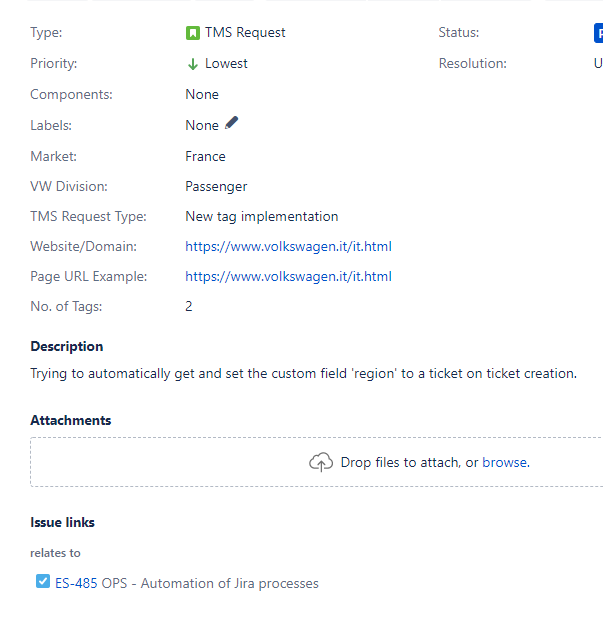Click the Issue links heading
603x629 pixels.
coord(62,523)
